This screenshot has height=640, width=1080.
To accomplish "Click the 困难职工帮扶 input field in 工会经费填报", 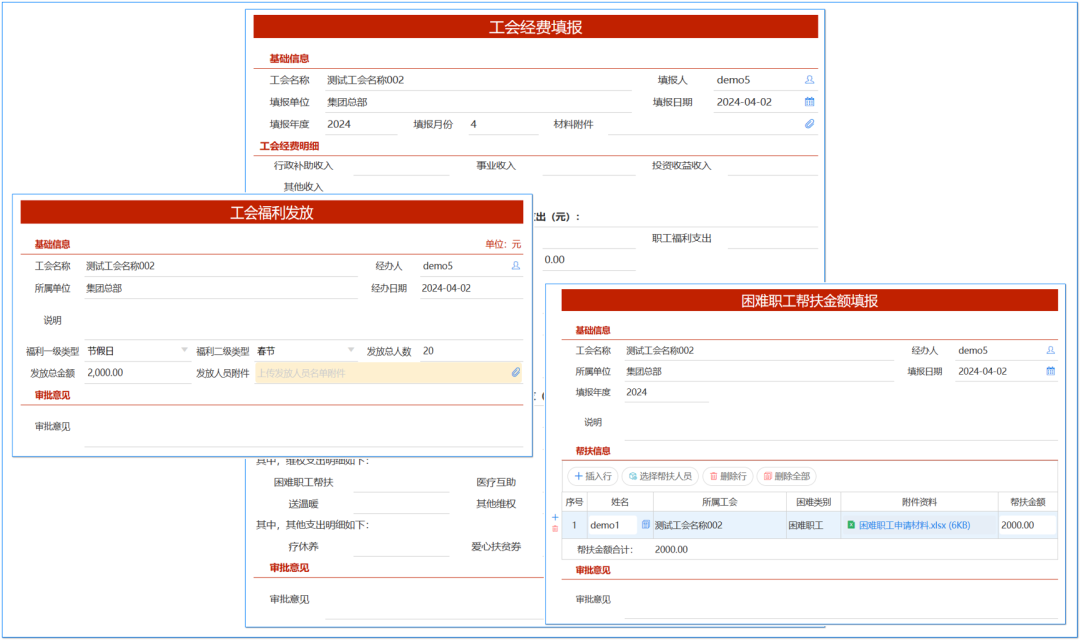I will 402,482.
